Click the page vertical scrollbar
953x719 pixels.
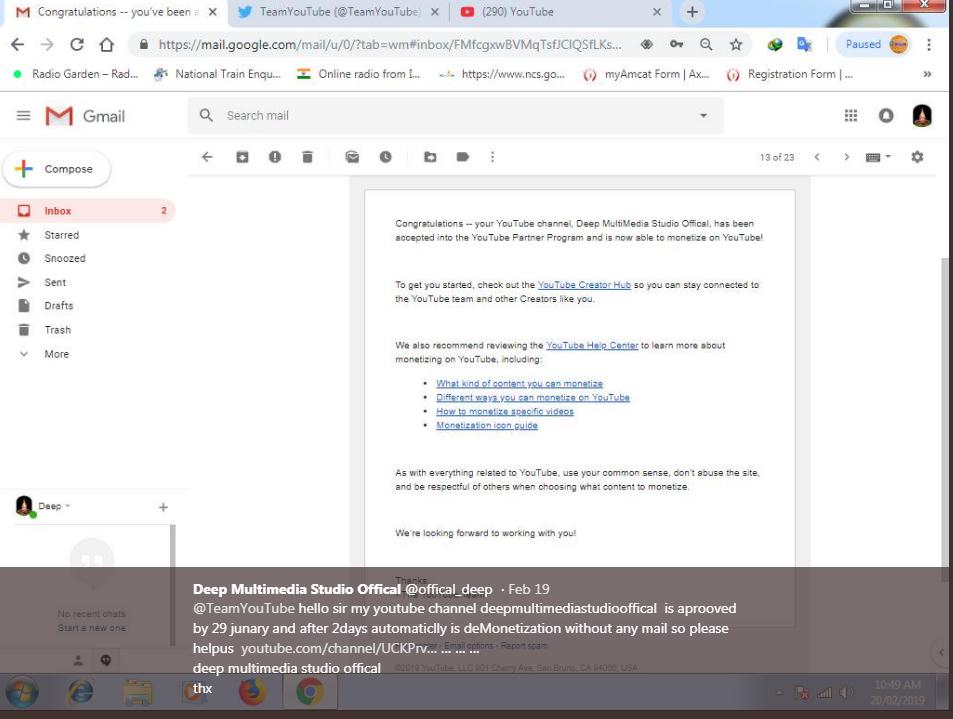coord(944,419)
